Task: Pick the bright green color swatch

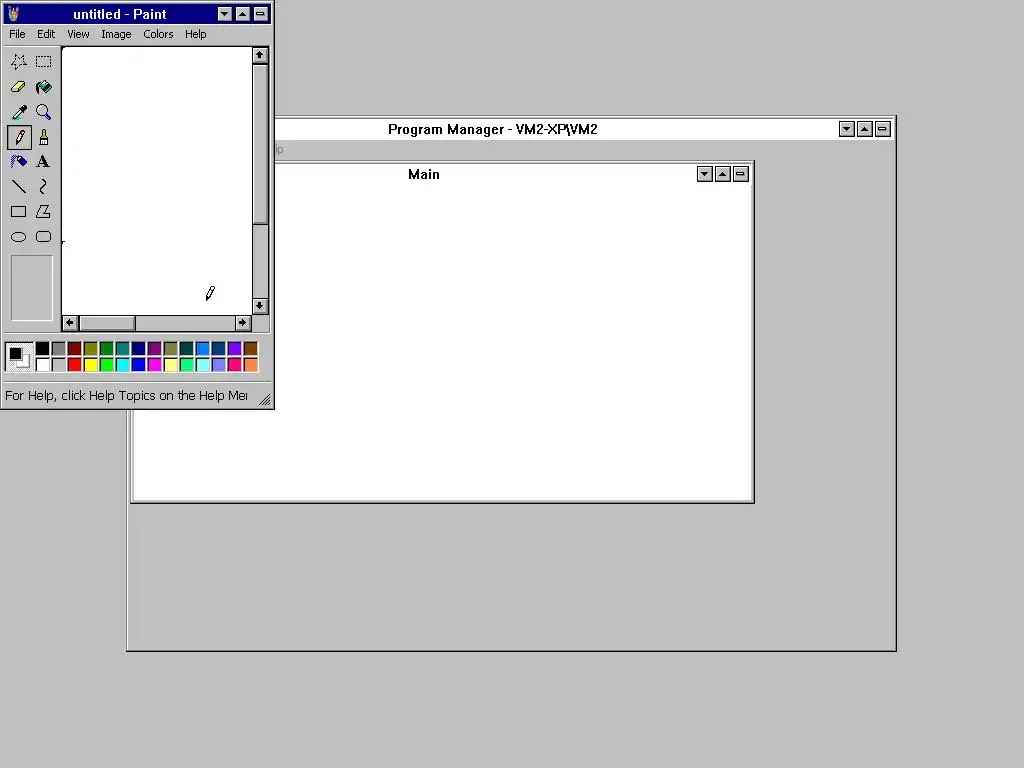Action: [106, 364]
